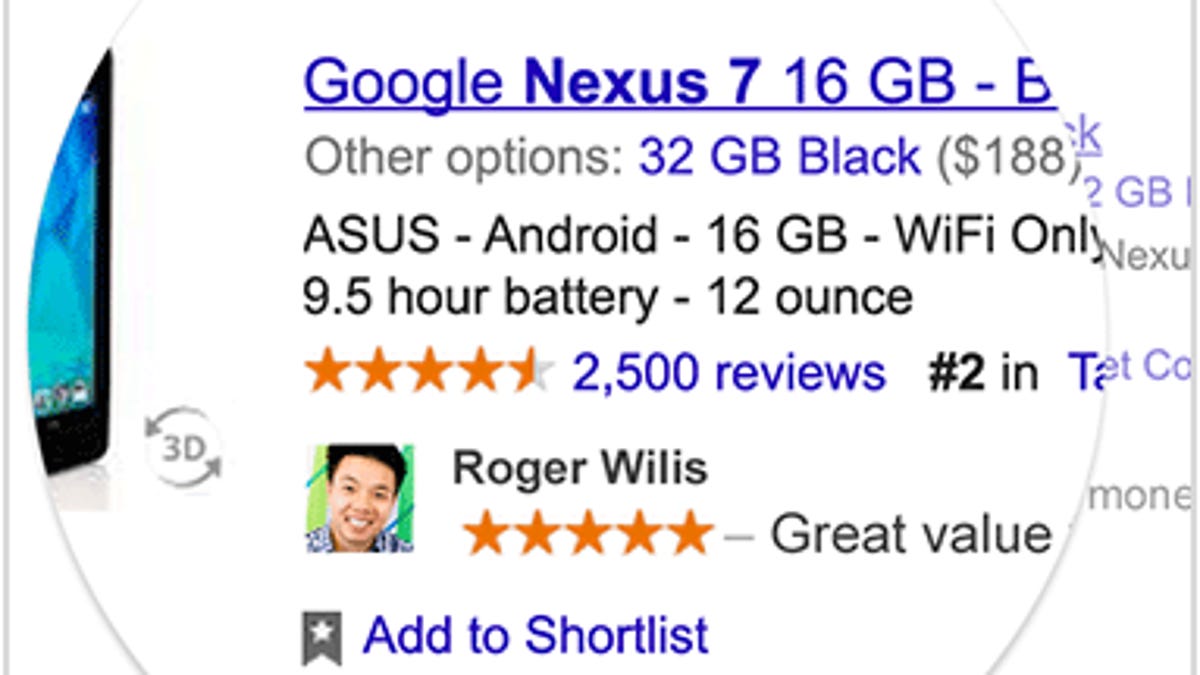Click the bookmark icon beside Add to Shortlist

tap(321, 638)
